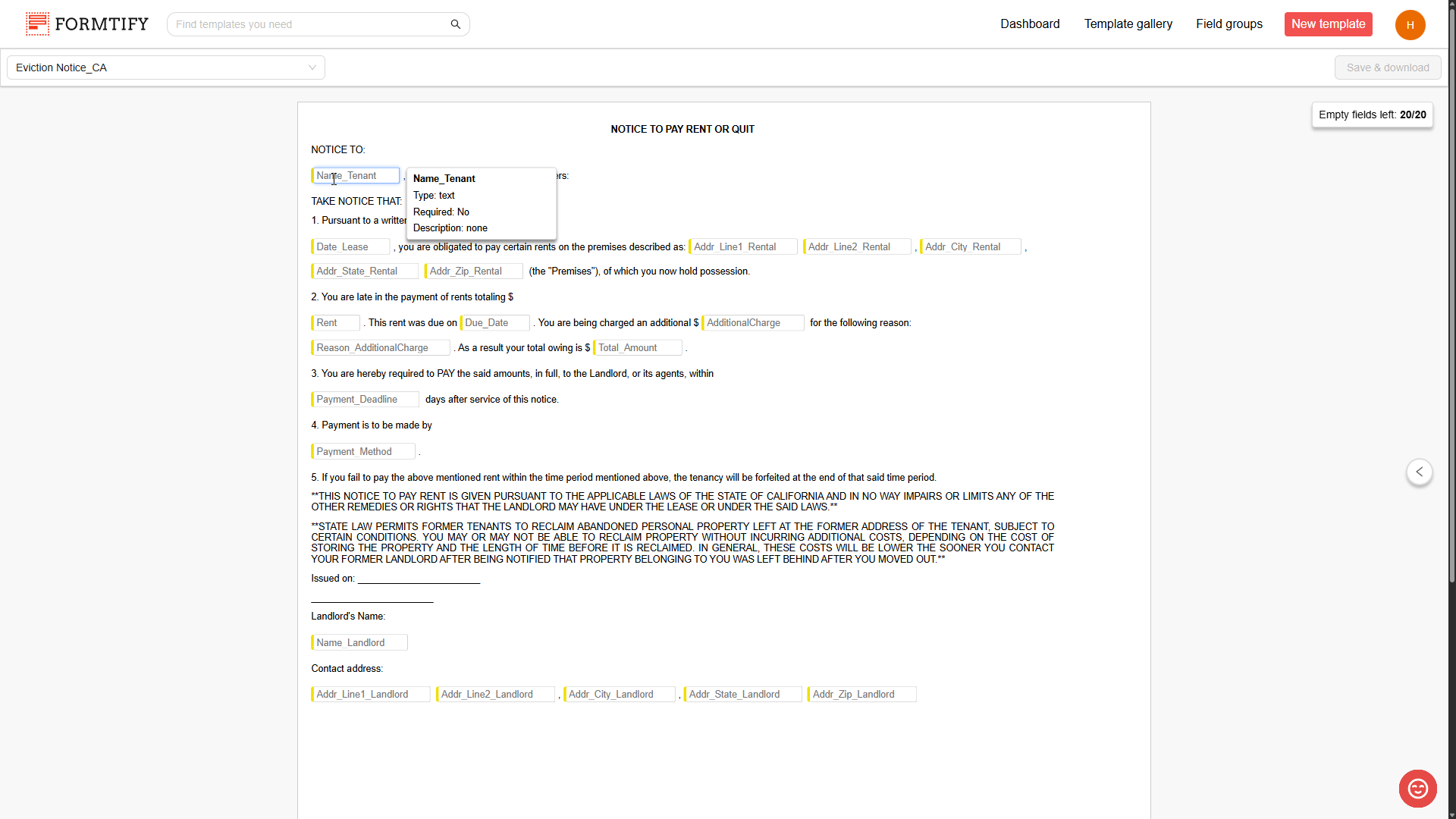Image resolution: width=1456 pixels, height=819 pixels.
Task: Open the chat support smiley icon
Action: (1417, 789)
